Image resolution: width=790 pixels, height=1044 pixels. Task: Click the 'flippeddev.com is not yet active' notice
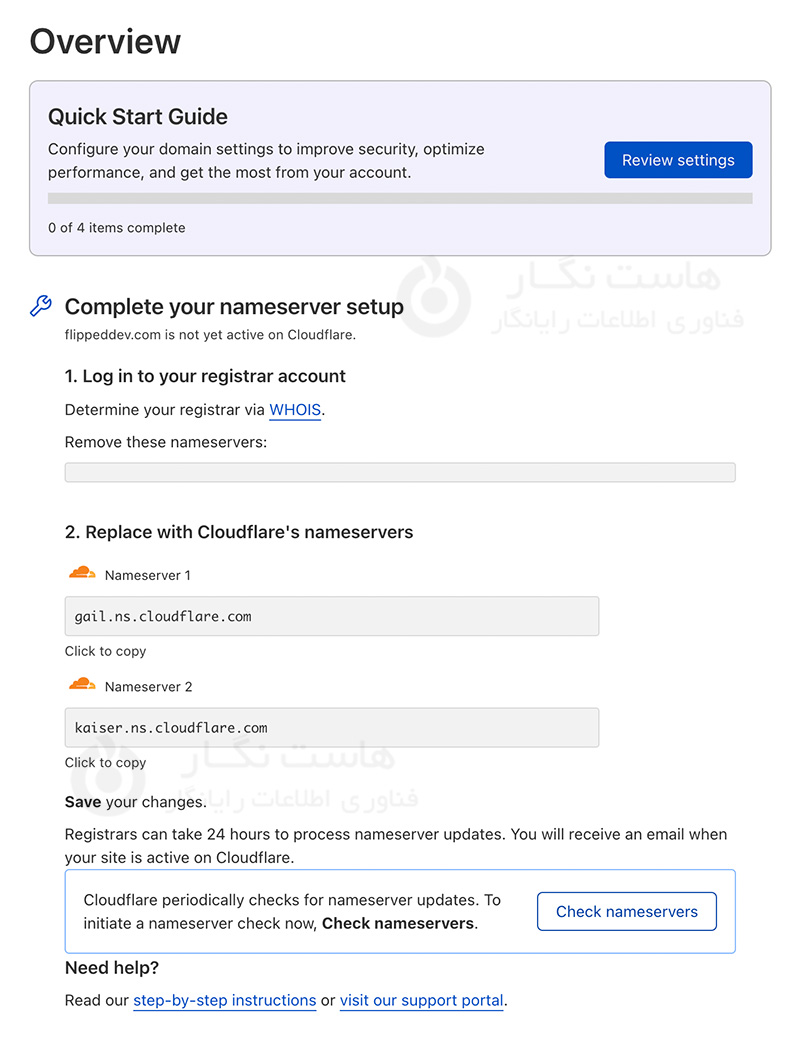tap(210, 335)
